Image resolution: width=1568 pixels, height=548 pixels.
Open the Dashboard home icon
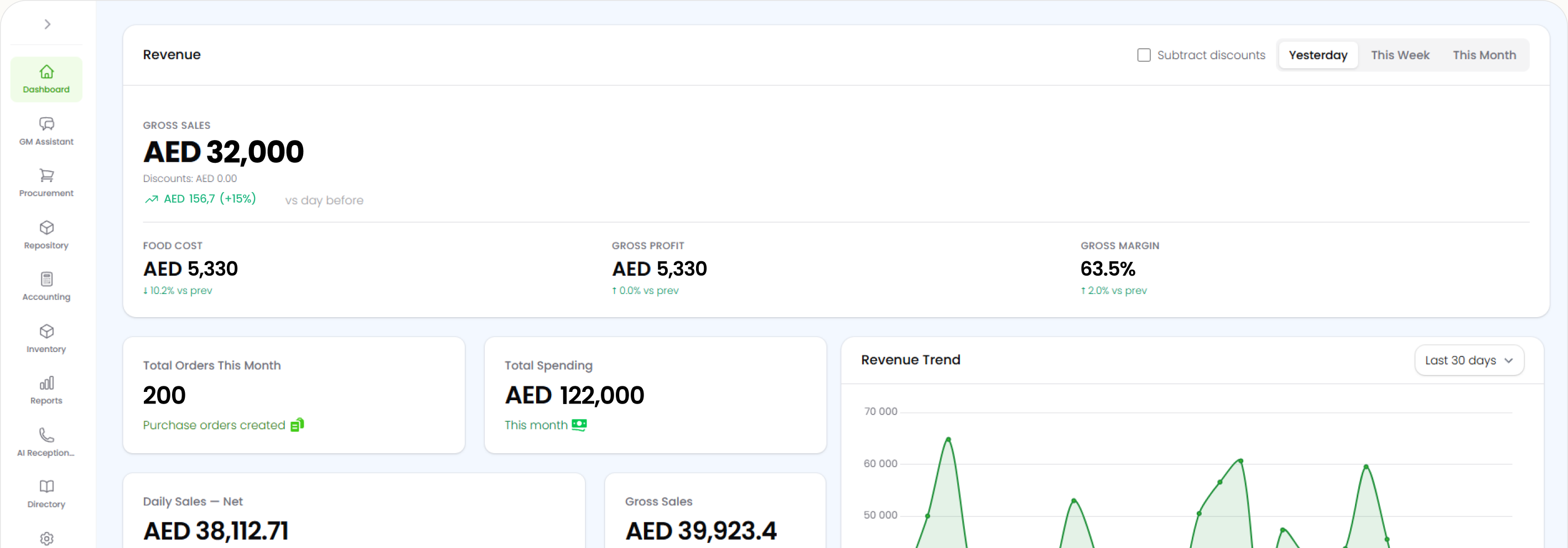46,72
